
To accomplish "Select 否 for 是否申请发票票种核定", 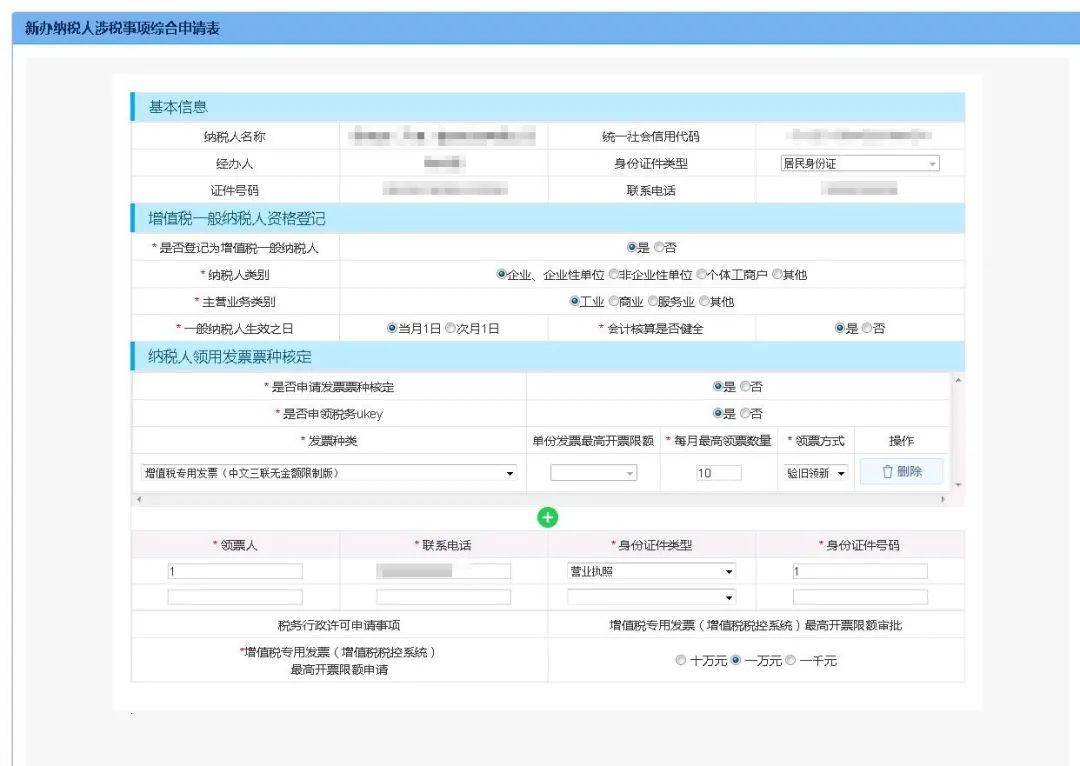I will 744,387.
